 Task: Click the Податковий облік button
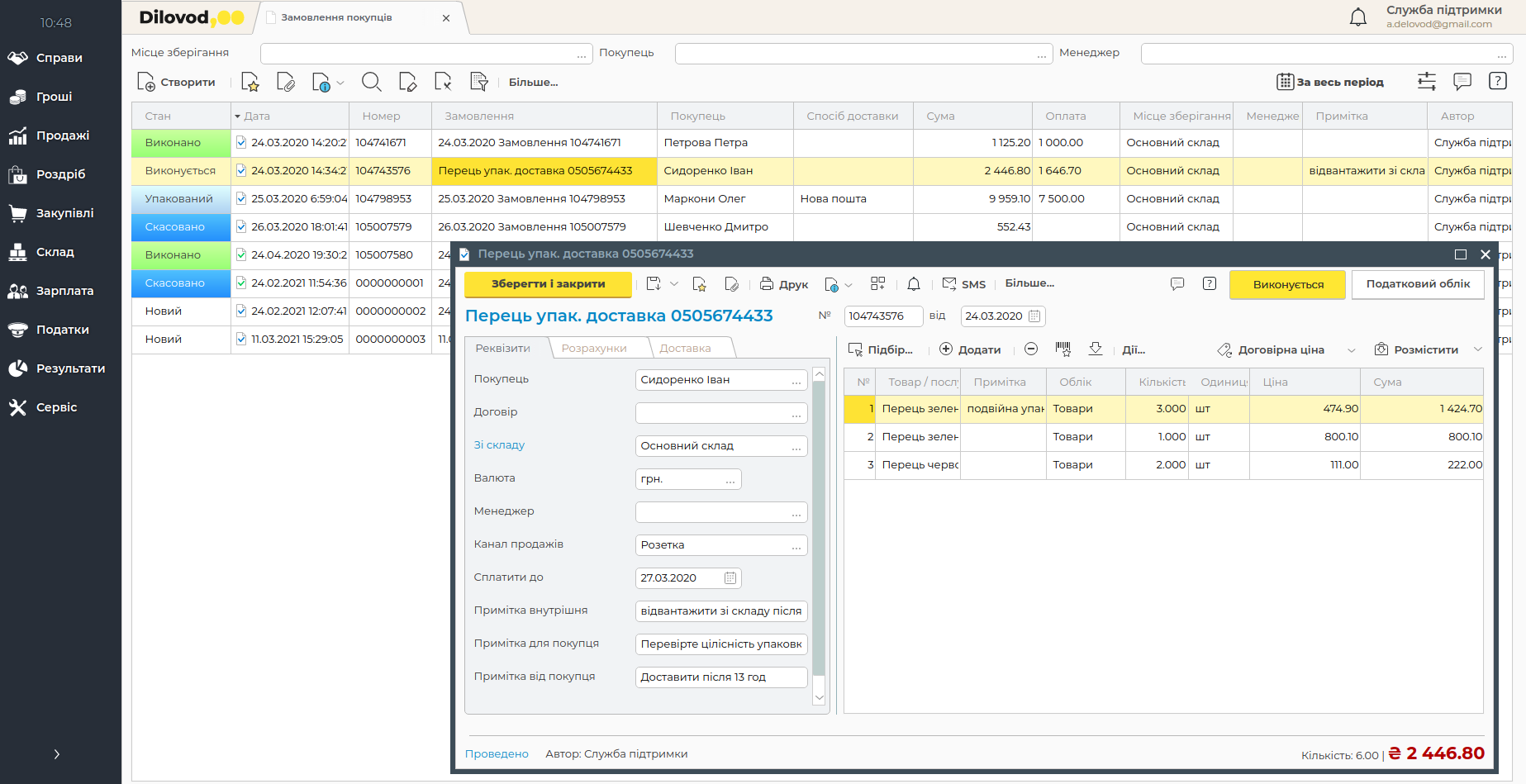(x=1418, y=284)
